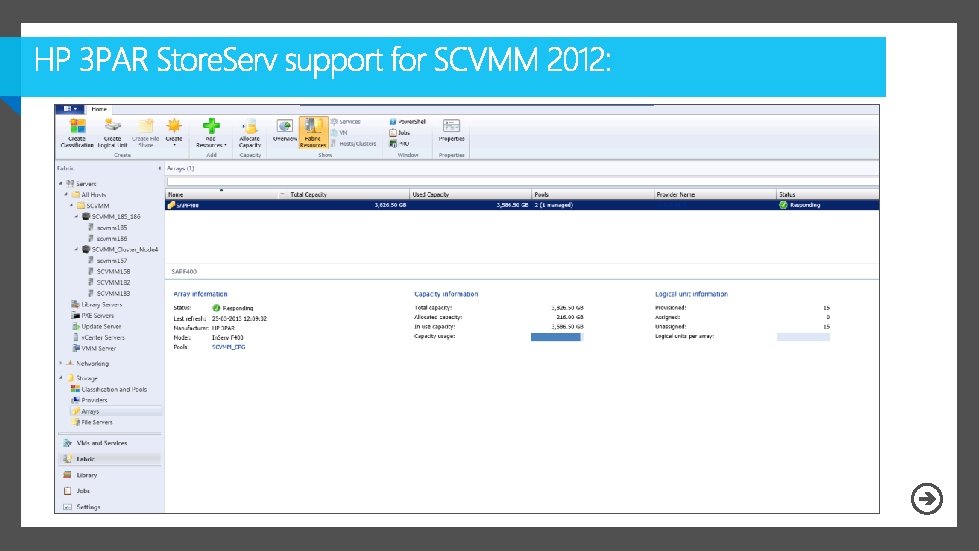Open the Jobs window from ribbon
979x551 pixels.
[x=400, y=133]
